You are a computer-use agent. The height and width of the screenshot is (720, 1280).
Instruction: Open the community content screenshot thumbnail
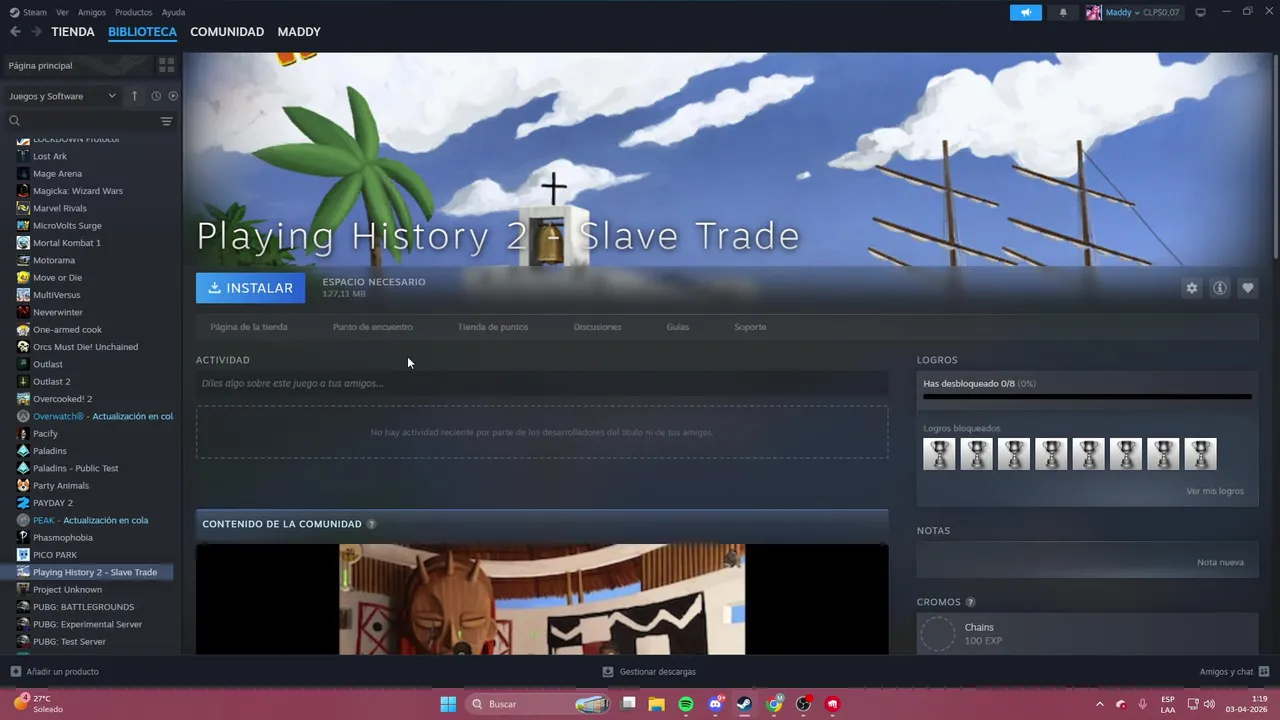542,599
